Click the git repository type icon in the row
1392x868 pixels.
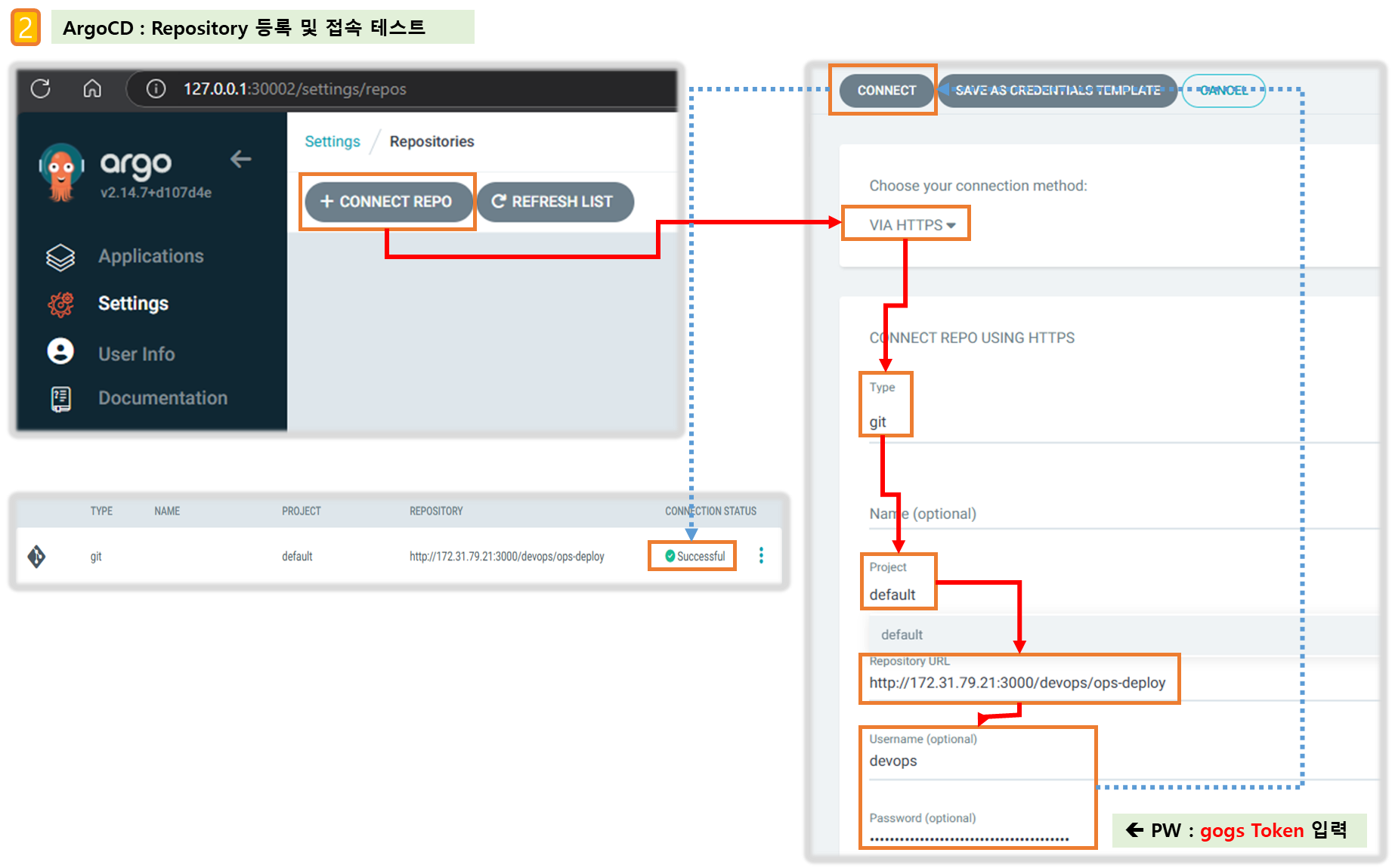pos(36,557)
